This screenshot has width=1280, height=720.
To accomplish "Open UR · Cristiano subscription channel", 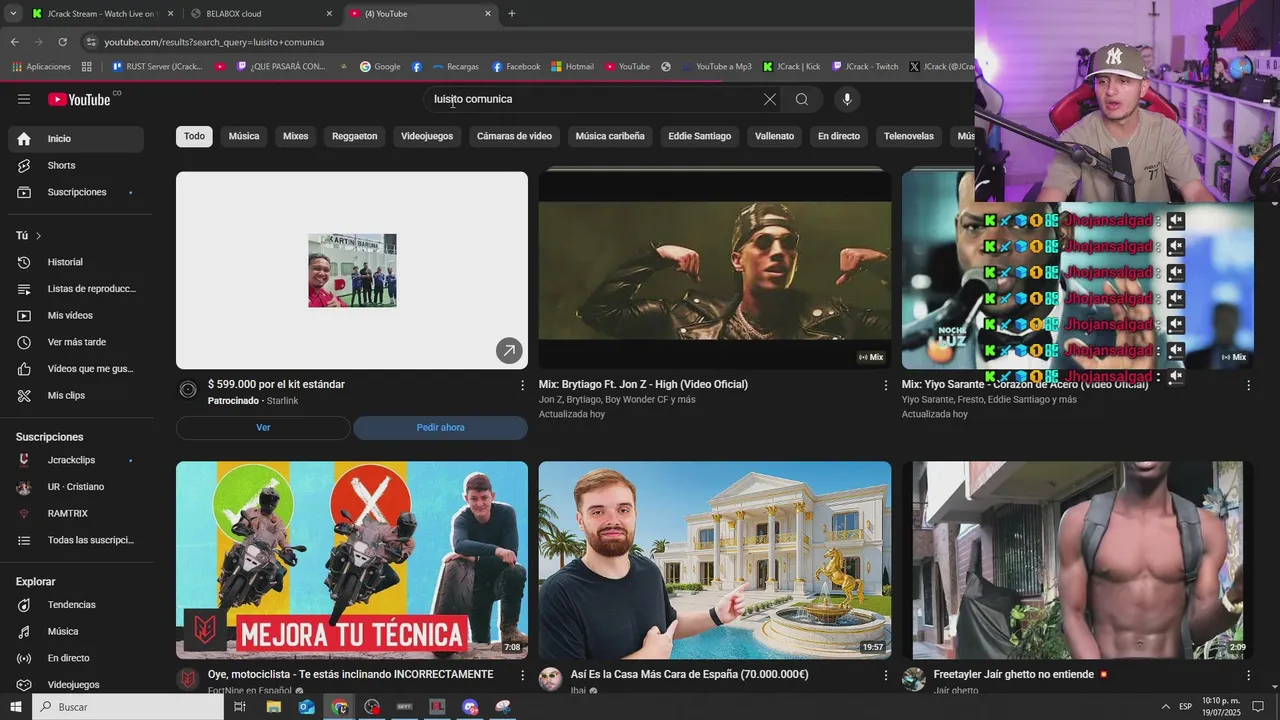I will coord(76,487).
